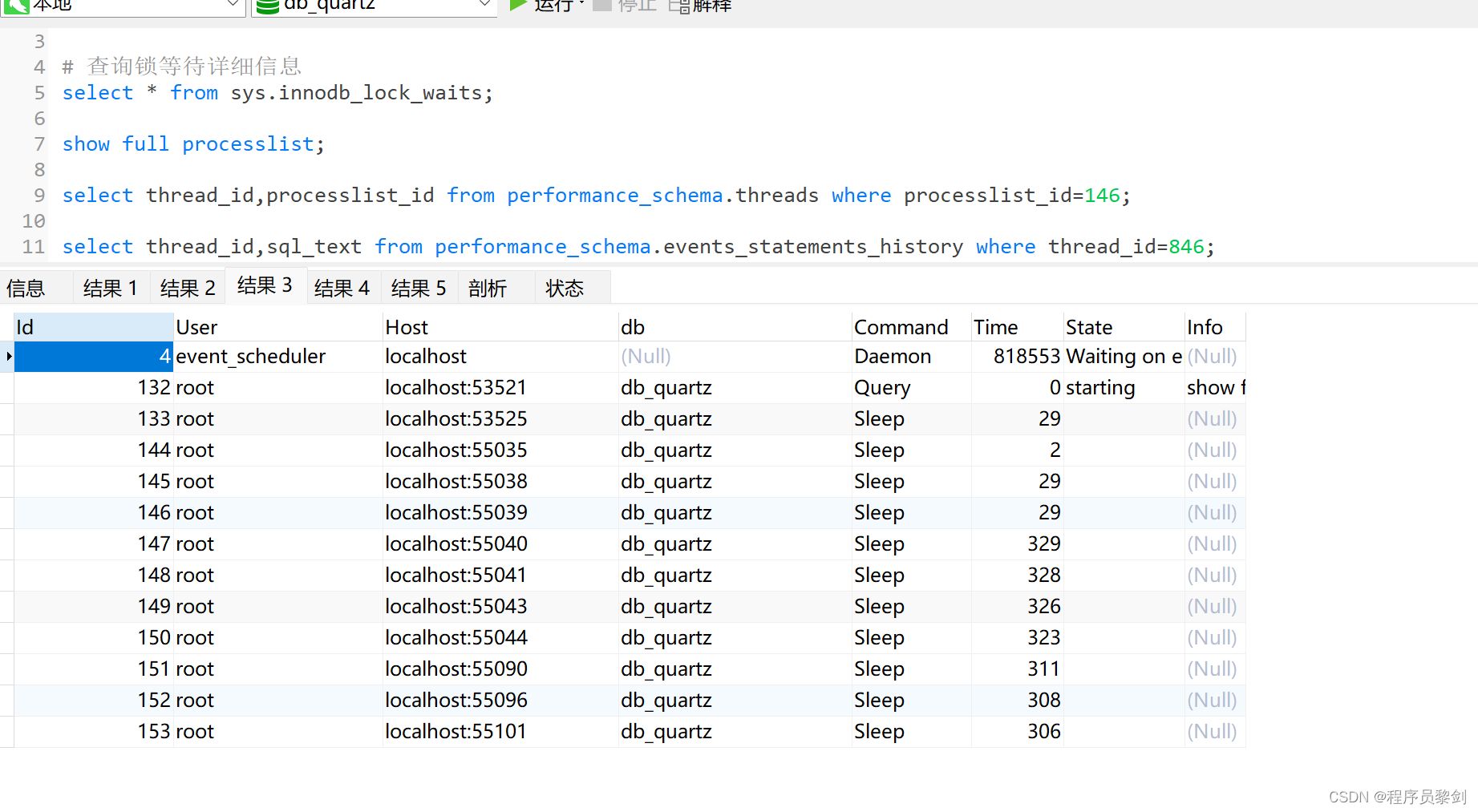Click the row selector arrow on the left
The width and height of the screenshot is (1478, 812).
click(7, 356)
